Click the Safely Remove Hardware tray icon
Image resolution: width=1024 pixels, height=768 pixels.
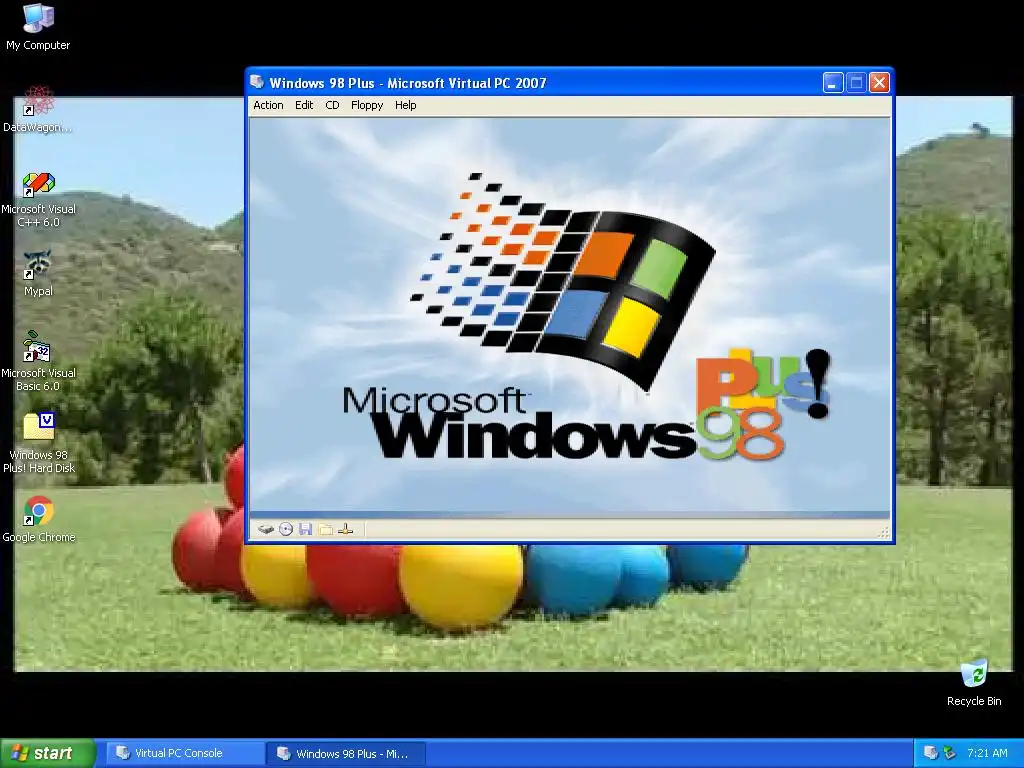(950, 753)
